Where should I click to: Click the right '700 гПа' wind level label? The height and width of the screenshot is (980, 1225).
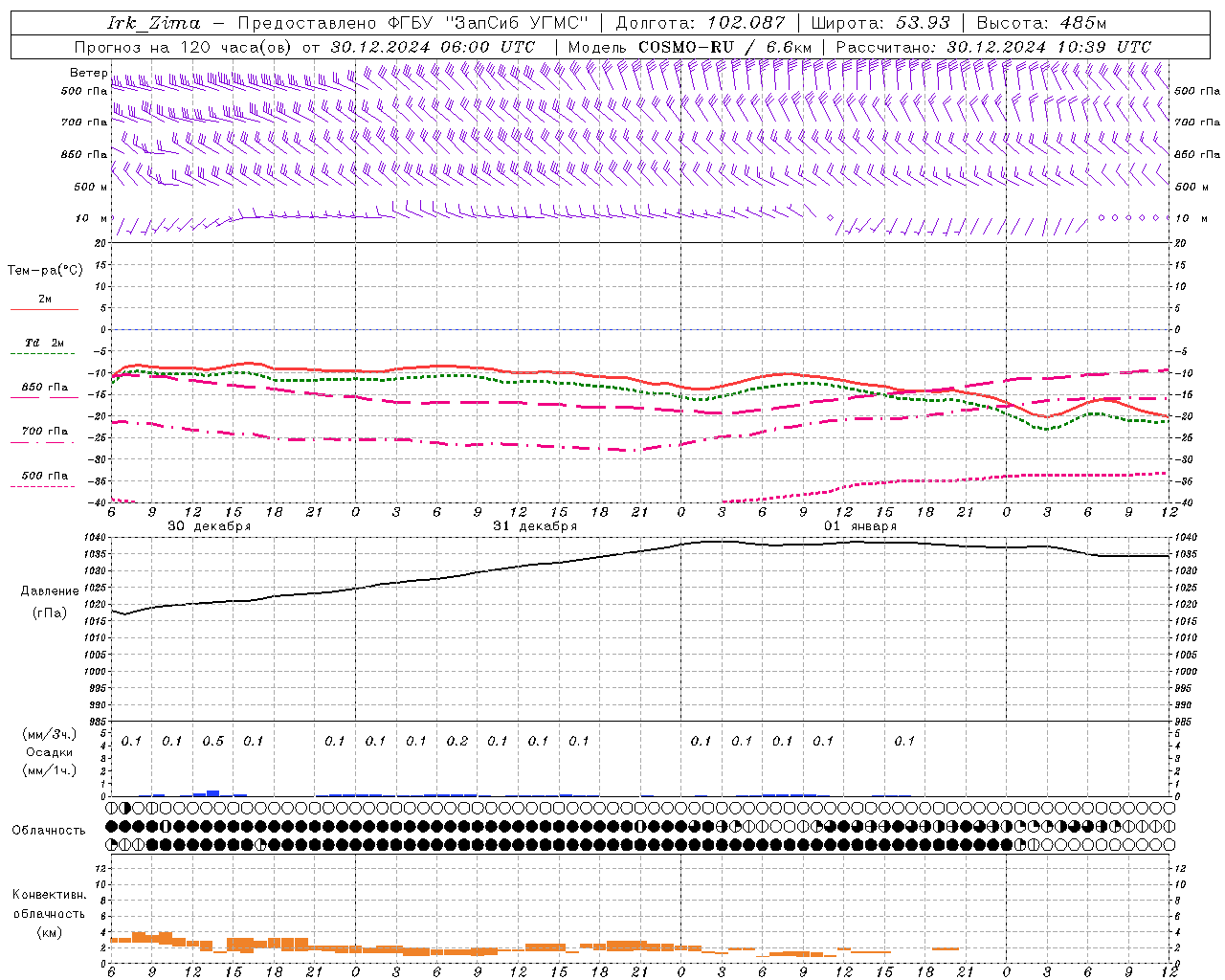(x=1197, y=122)
